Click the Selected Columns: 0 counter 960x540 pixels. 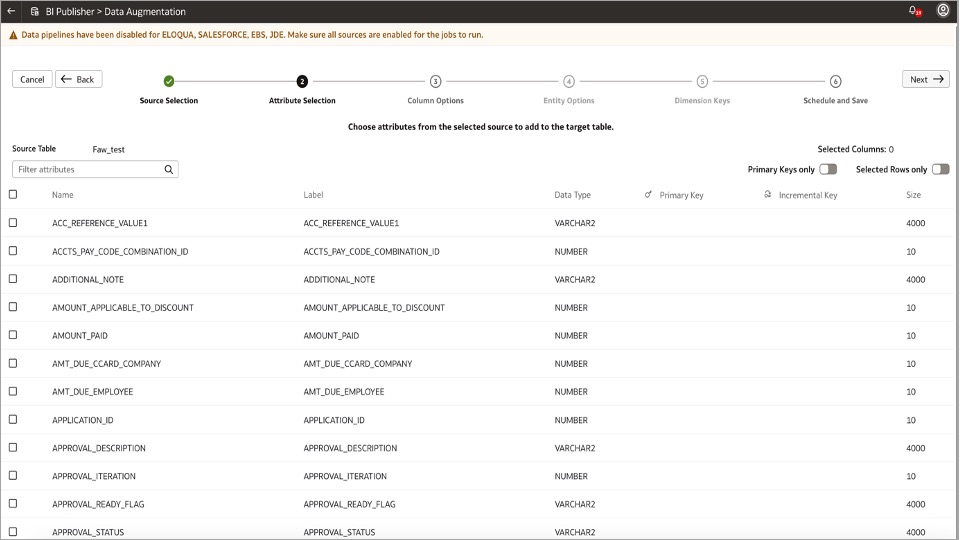click(x=855, y=149)
